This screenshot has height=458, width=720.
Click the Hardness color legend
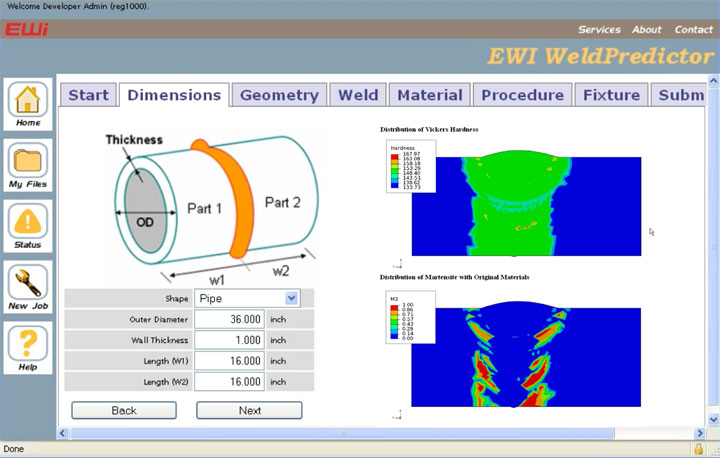point(411,166)
